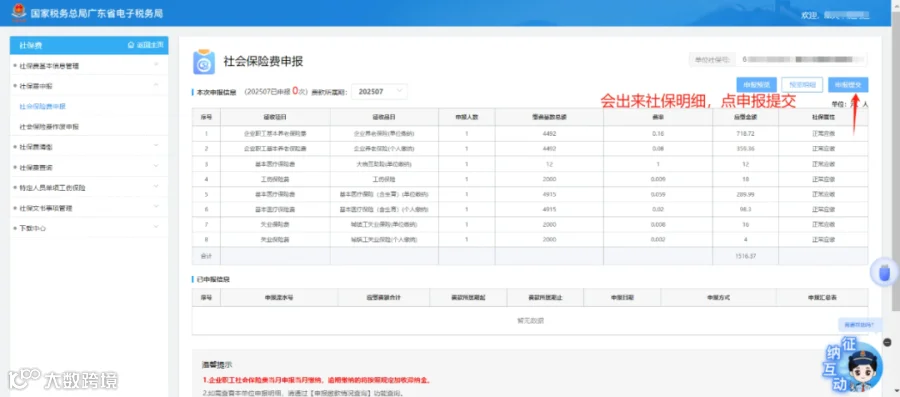Click the tax bureau emblem logo
The width and height of the screenshot is (900, 397).
(19, 12)
